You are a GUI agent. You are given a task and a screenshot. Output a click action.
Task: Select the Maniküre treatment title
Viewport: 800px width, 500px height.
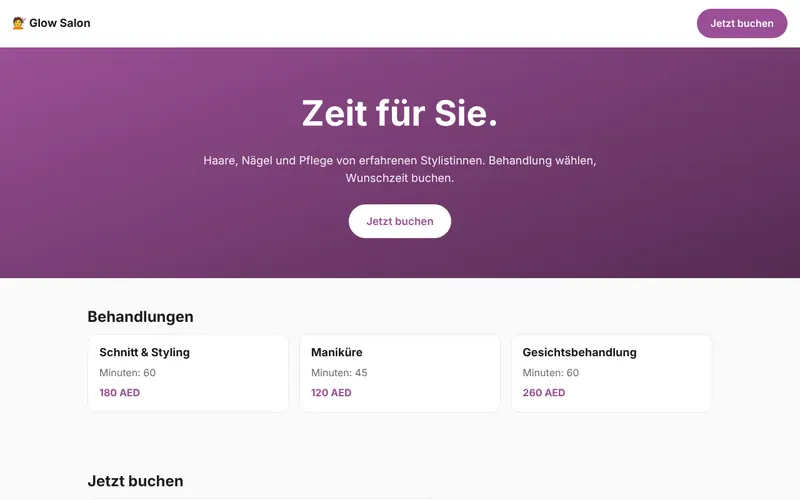pyautogui.click(x=337, y=352)
